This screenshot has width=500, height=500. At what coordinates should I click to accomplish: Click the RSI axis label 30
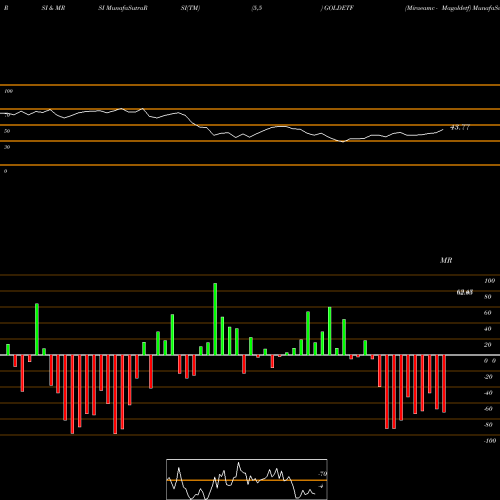(x=7, y=147)
